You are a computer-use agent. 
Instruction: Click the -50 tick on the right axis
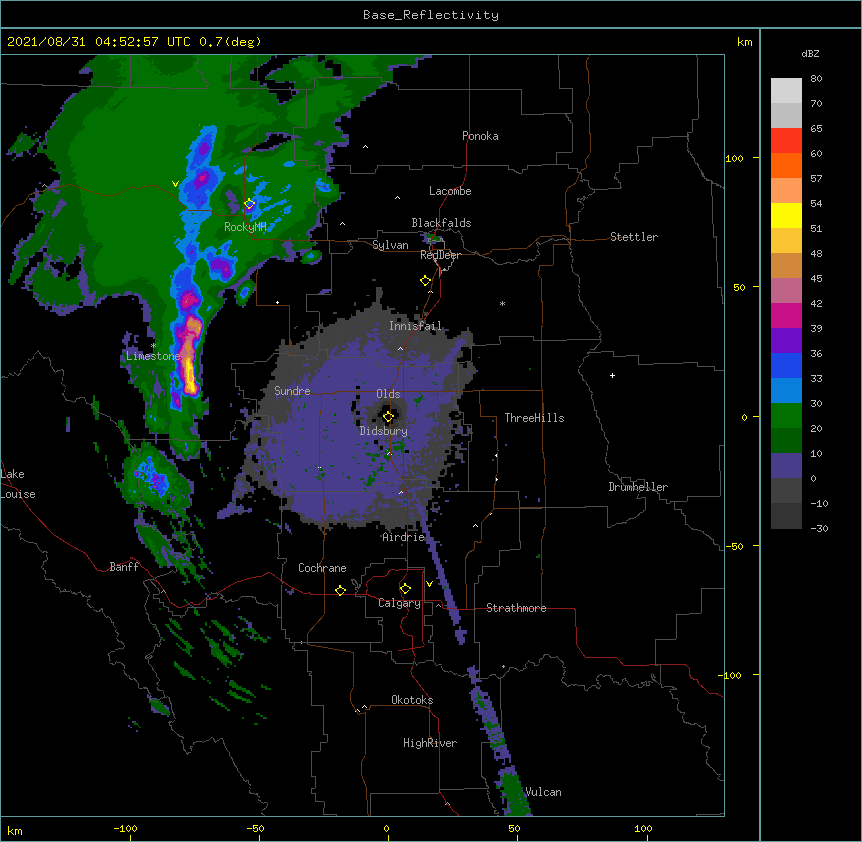734,546
